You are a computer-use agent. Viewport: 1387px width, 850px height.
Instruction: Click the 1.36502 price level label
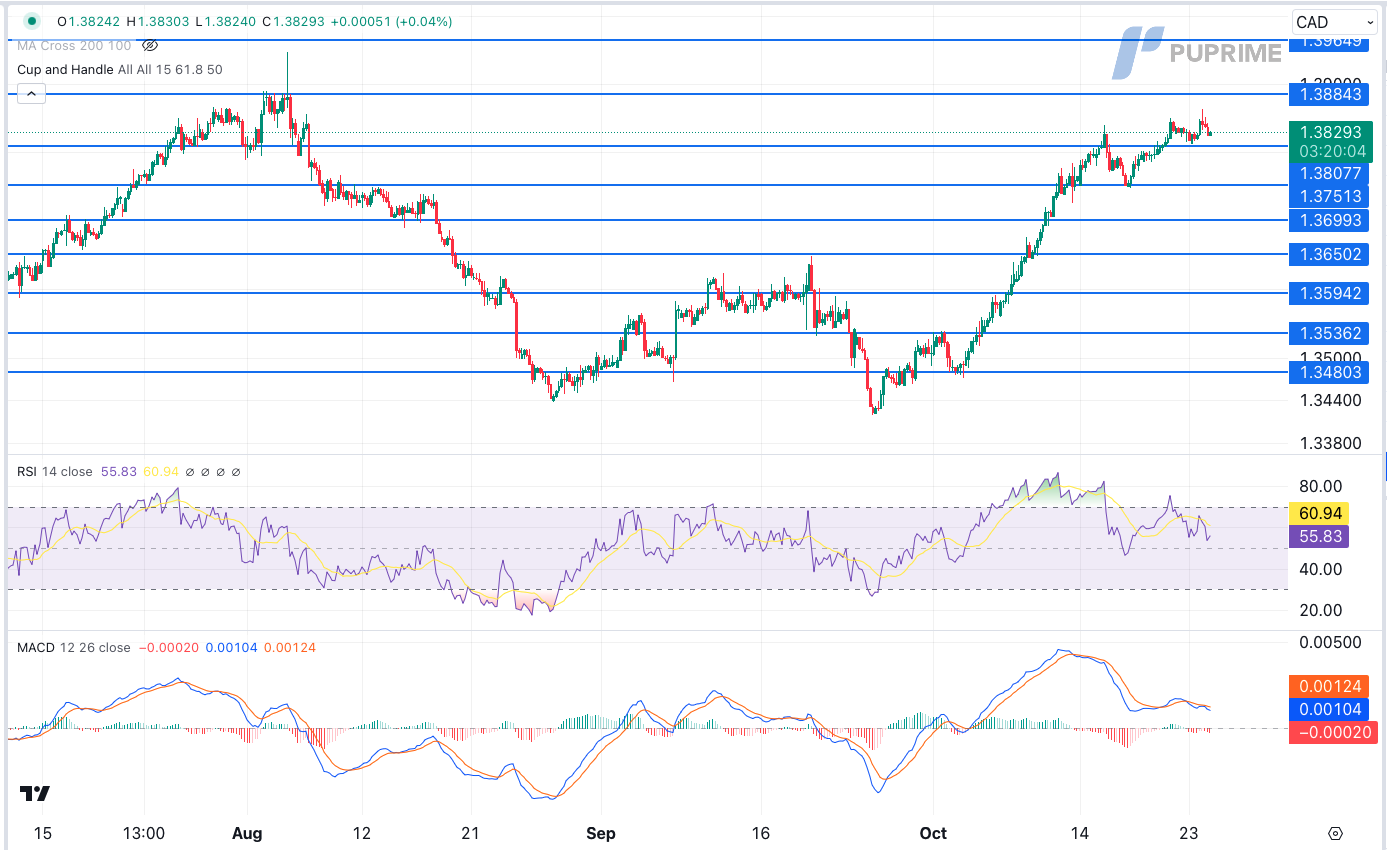[x=1328, y=254]
